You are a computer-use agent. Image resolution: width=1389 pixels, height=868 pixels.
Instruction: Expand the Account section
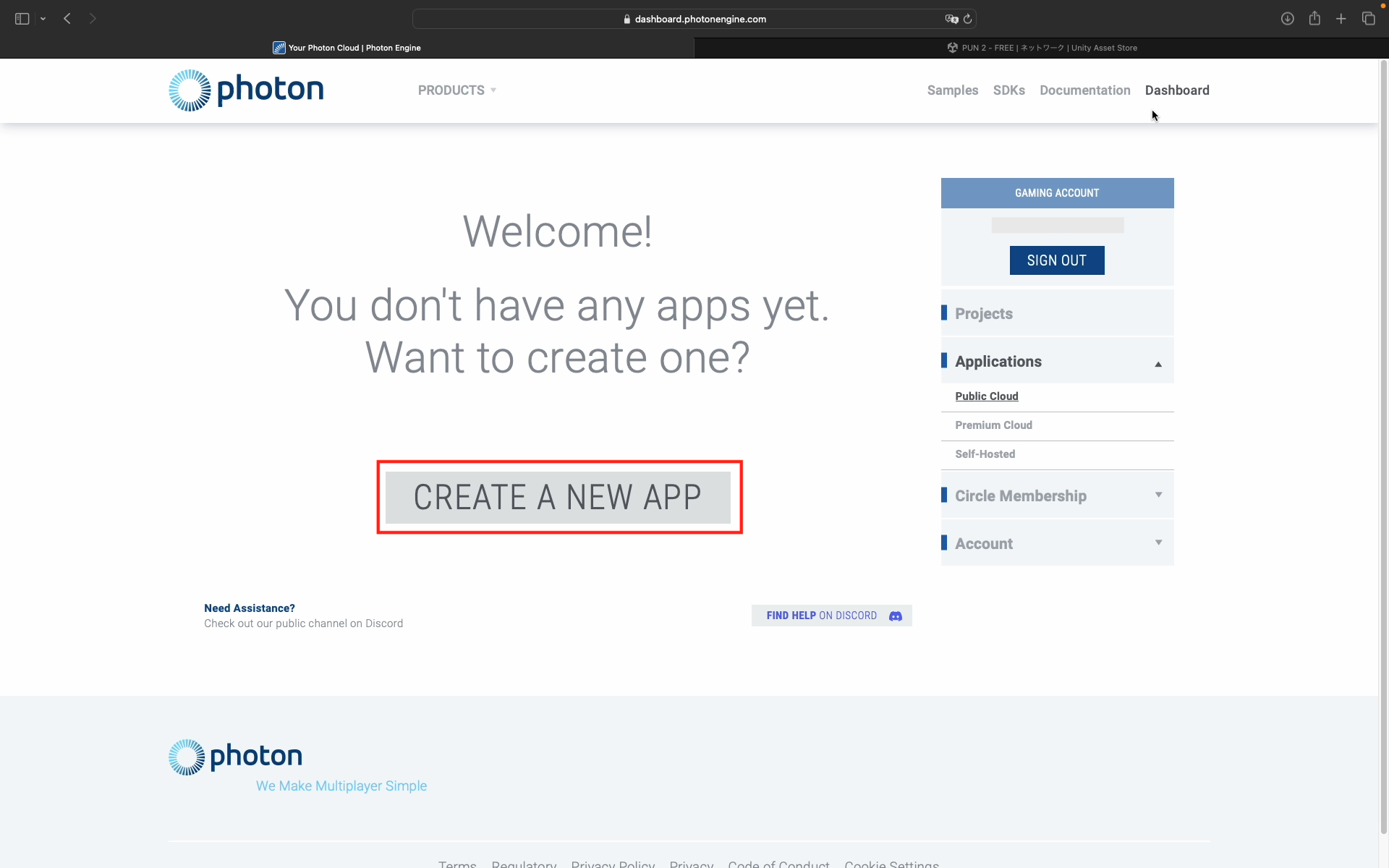click(x=1057, y=543)
